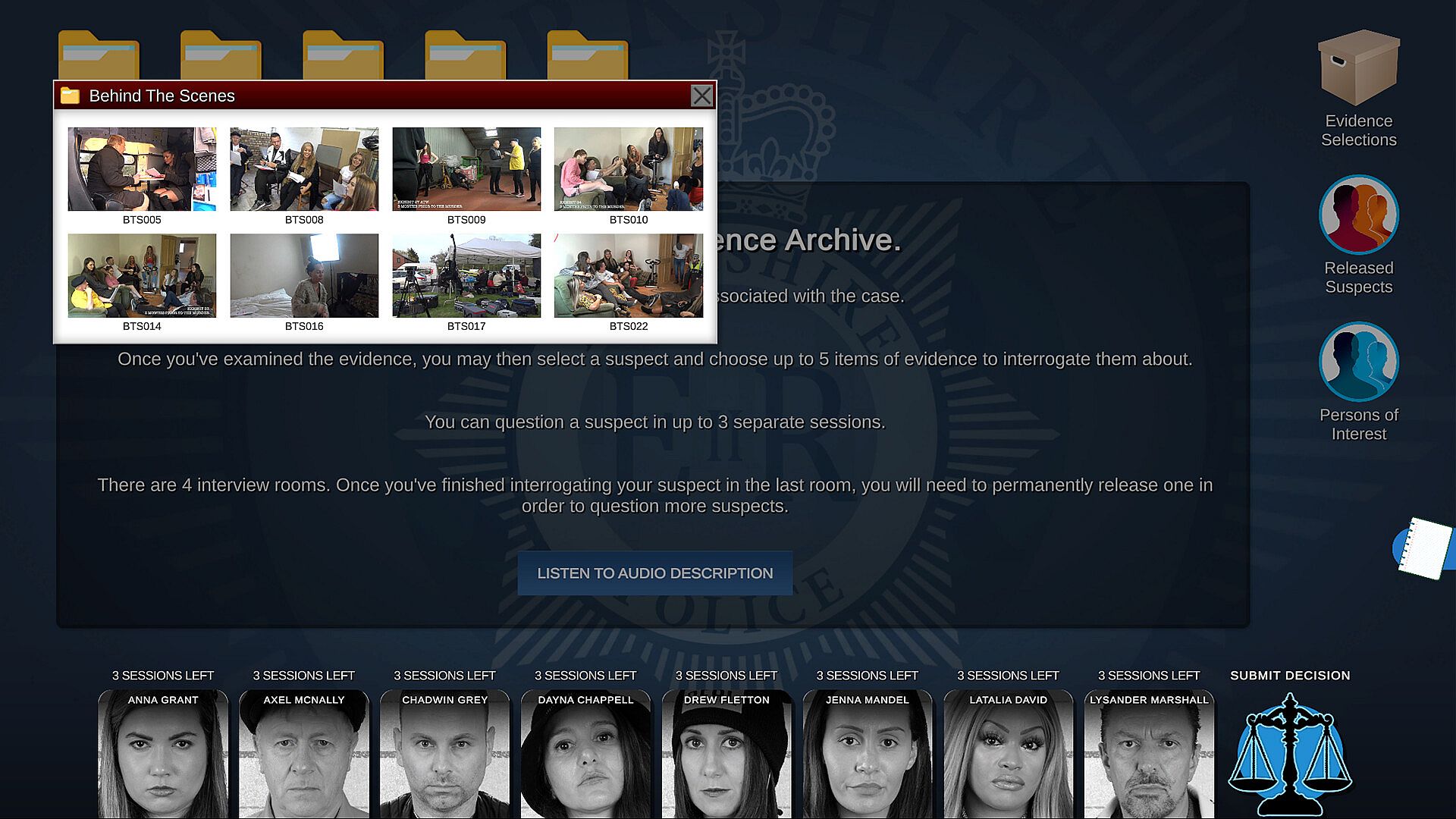The image size is (1456, 819).
Task: Choose suspect Jenna Mandel portrait
Action: (x=868, y=755)
